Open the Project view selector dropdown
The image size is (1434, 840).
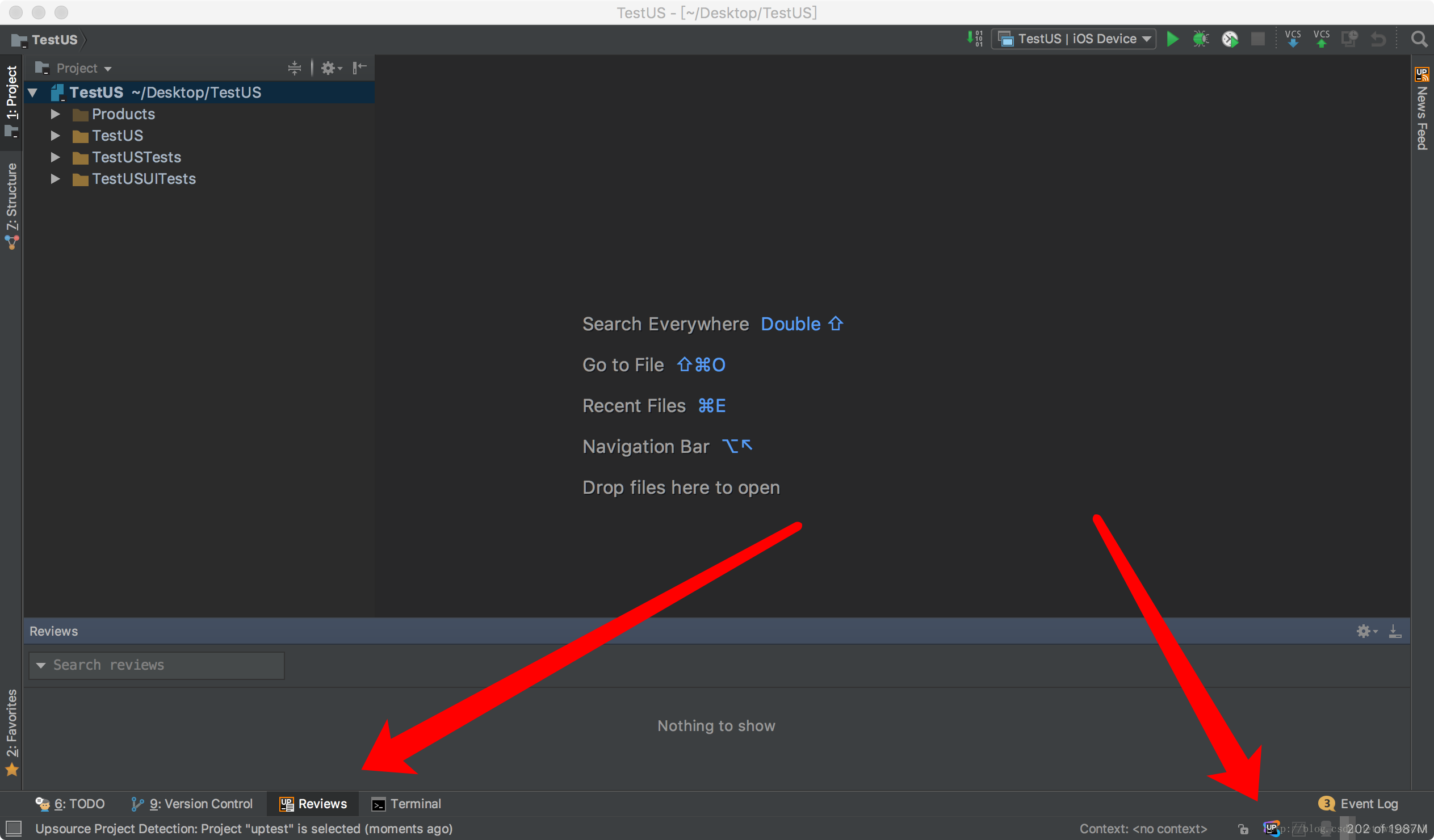[73, 68]
